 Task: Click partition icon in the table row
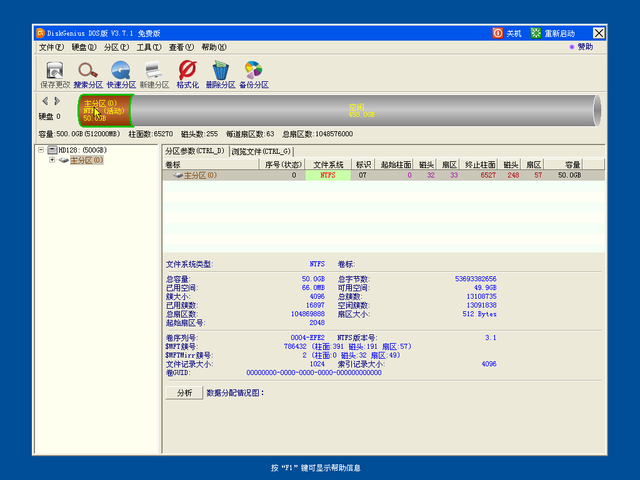[x=178, y=175]
